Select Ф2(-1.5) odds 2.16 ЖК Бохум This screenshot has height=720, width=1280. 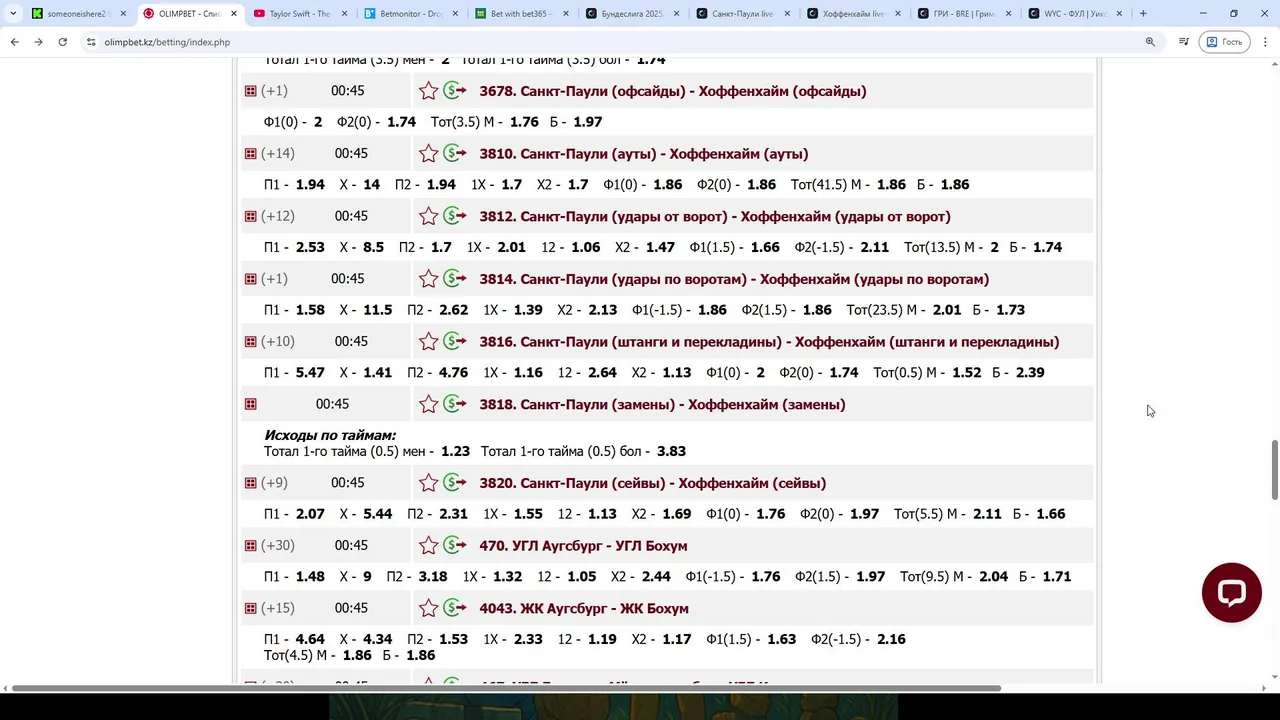pos(891,639)
